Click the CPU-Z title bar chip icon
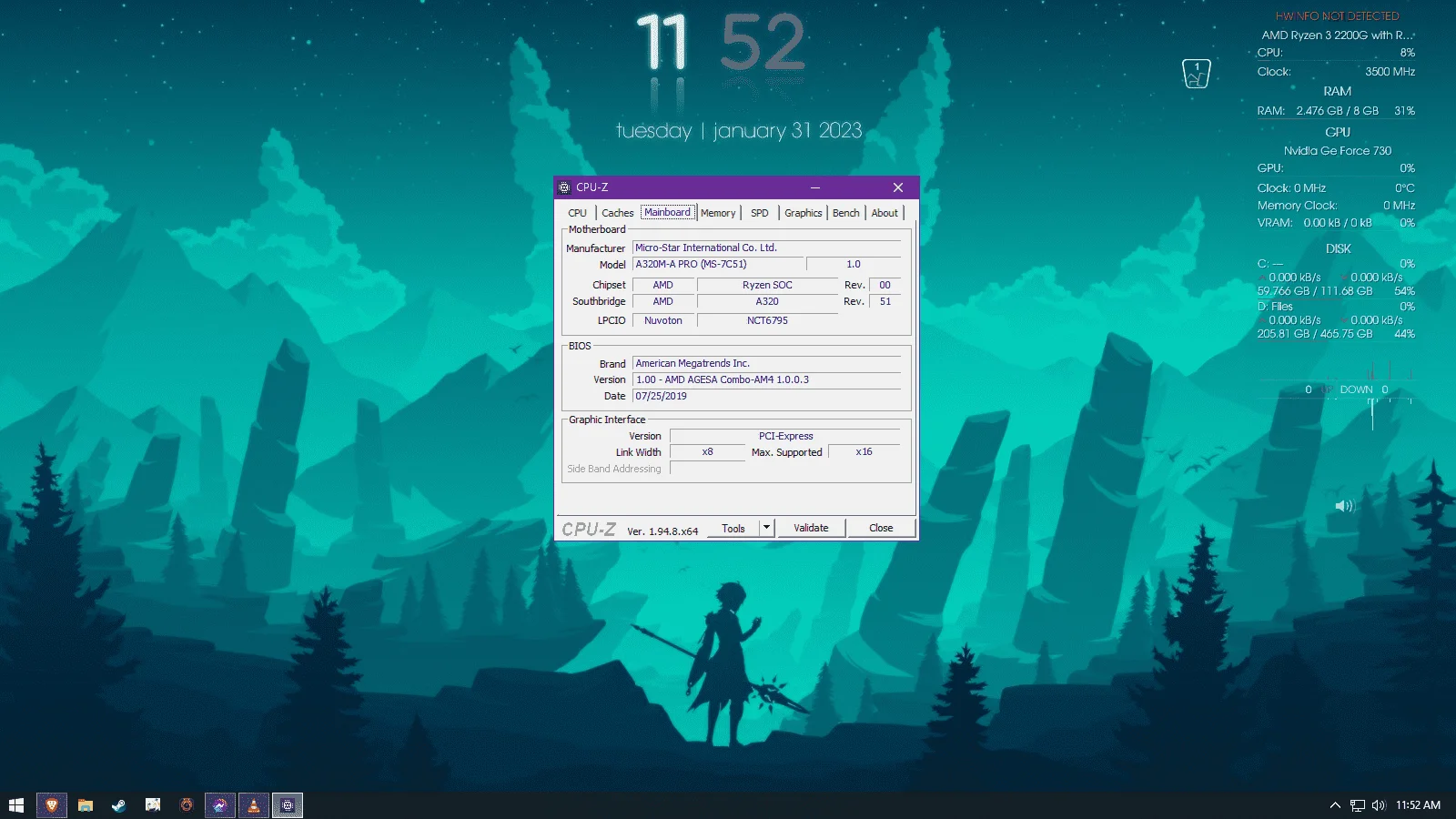This screenshot has width=1456, height=819. (x=564, y=187)
